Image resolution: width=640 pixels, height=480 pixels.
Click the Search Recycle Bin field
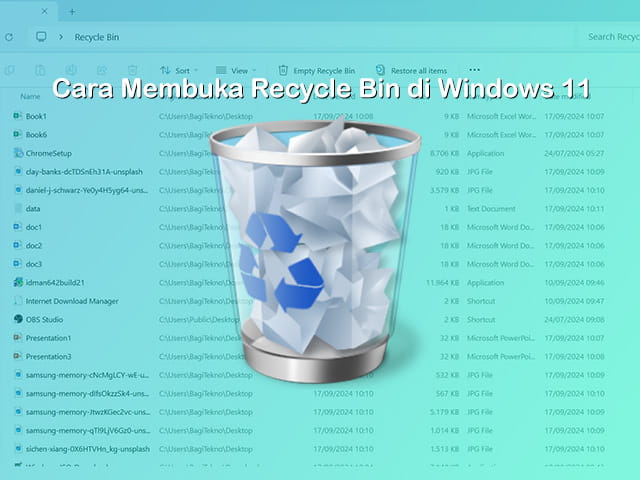click(x=609, y=37)
